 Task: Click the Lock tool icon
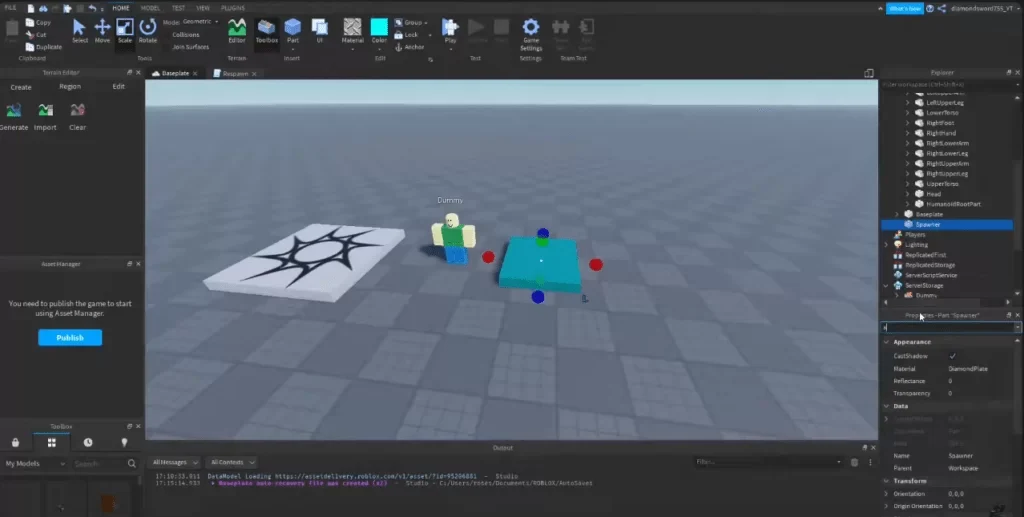[398, 35]
